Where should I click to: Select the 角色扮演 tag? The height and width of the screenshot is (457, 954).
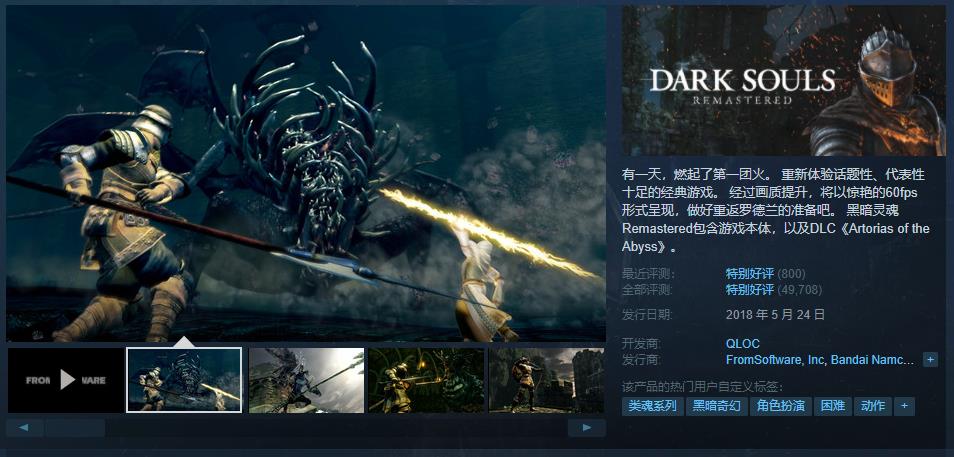coord(781,406)
